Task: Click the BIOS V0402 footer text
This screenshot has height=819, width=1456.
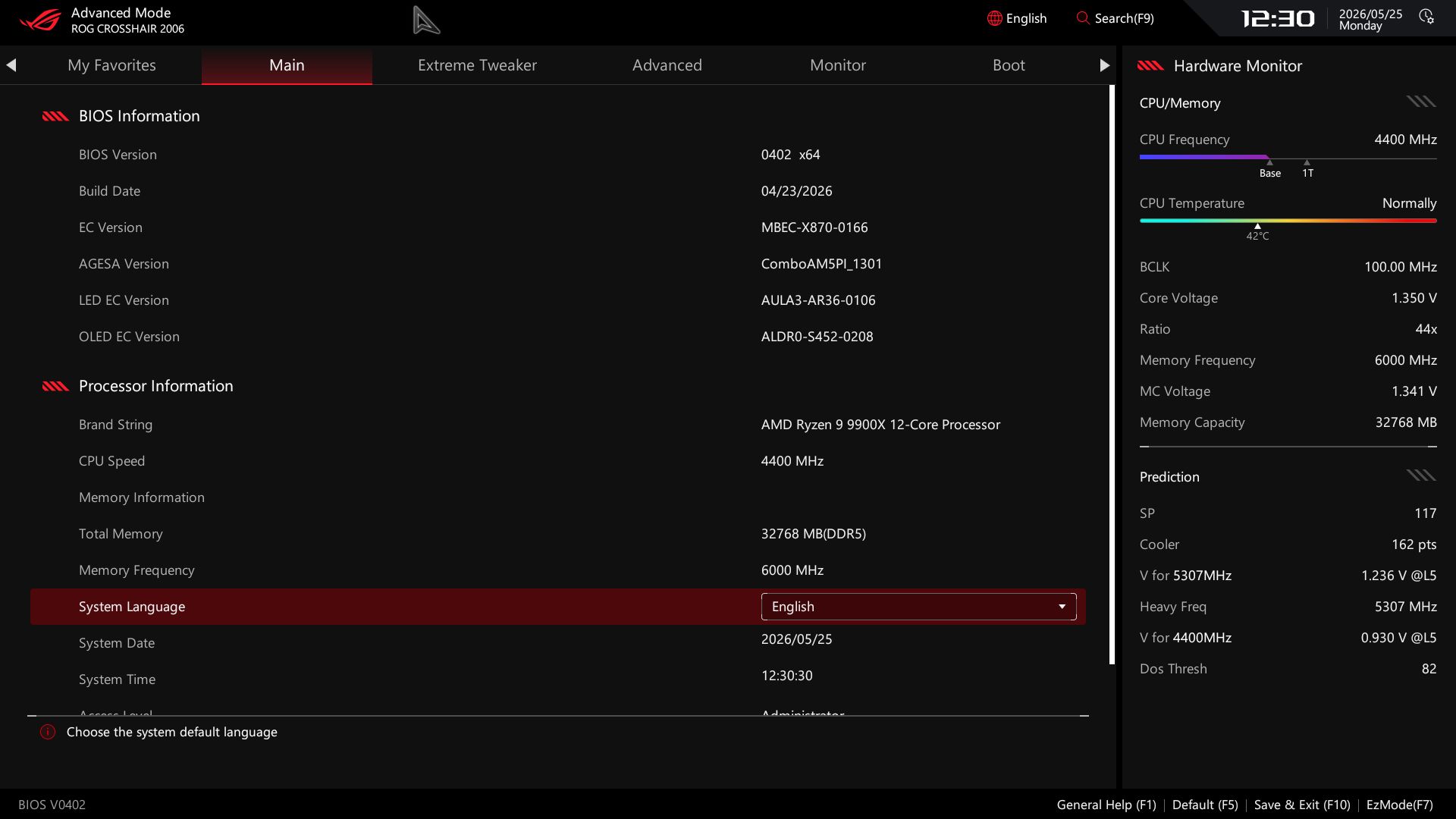Action: tap(52, 805)
